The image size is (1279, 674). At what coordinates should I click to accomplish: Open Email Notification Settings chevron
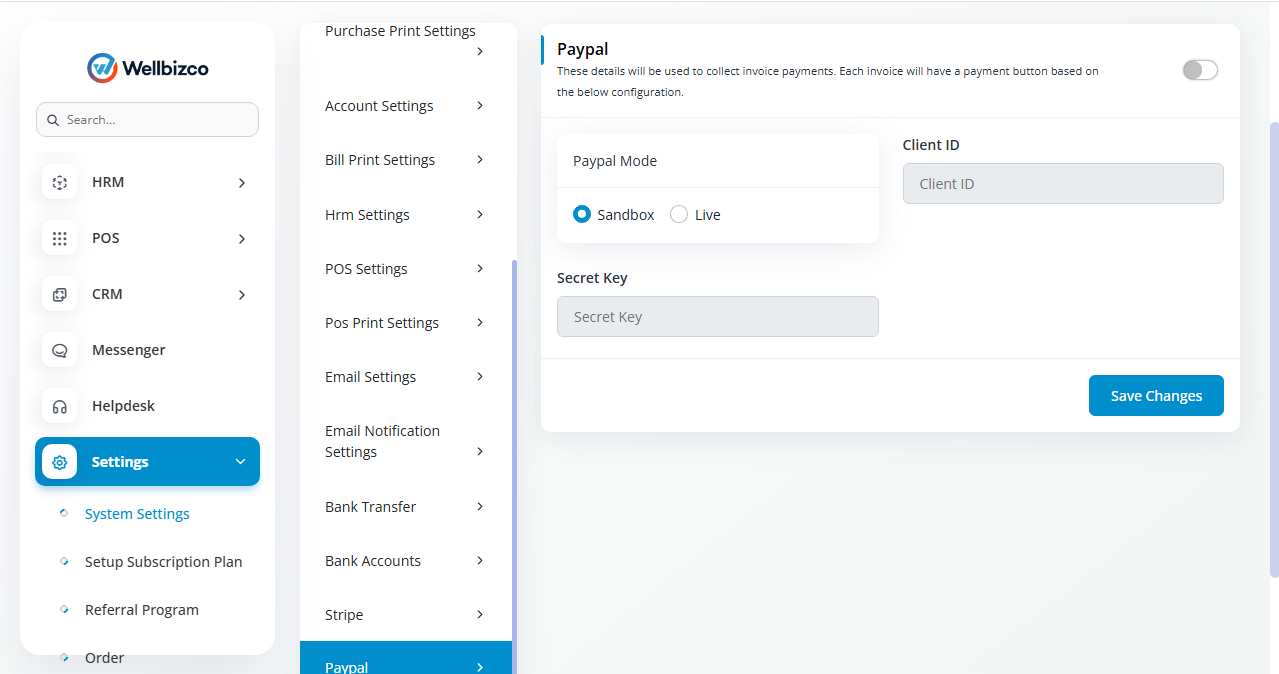[480, 451]
